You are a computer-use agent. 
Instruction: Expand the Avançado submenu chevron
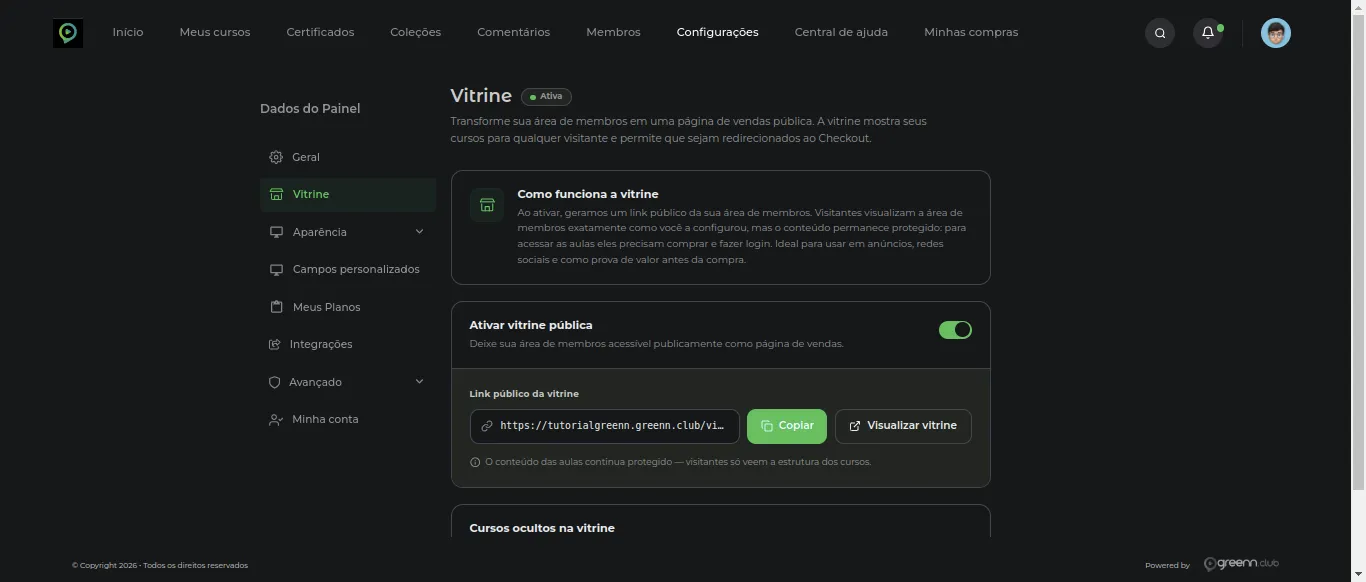[x=419, y=382]
